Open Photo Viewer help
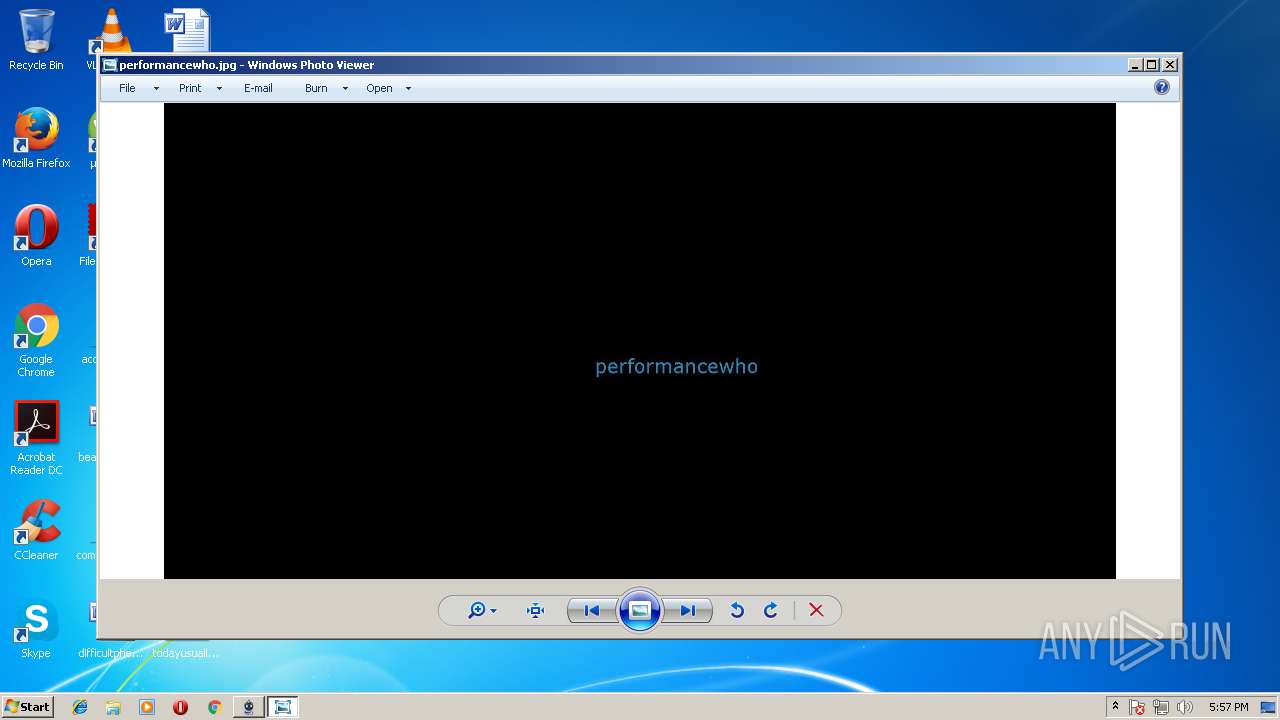This screenshot has height=720, width=1280. click(x=1162, y=87)
